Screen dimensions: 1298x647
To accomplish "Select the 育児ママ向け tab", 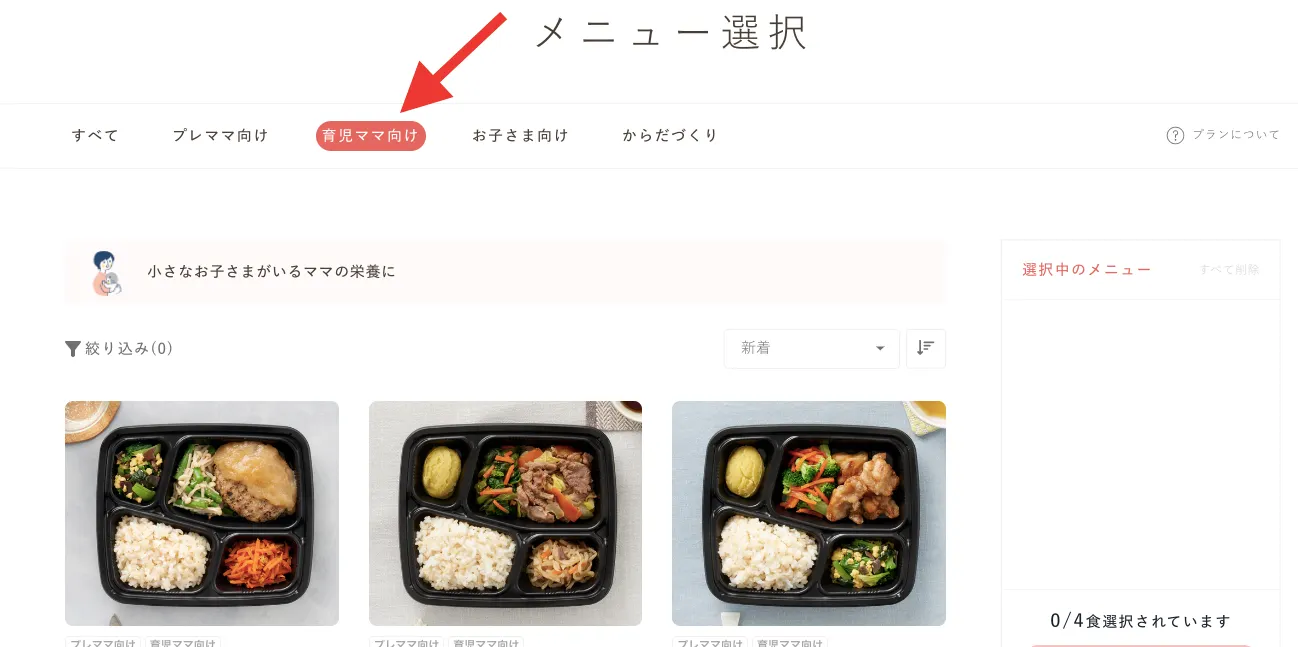I will [371, 136].
